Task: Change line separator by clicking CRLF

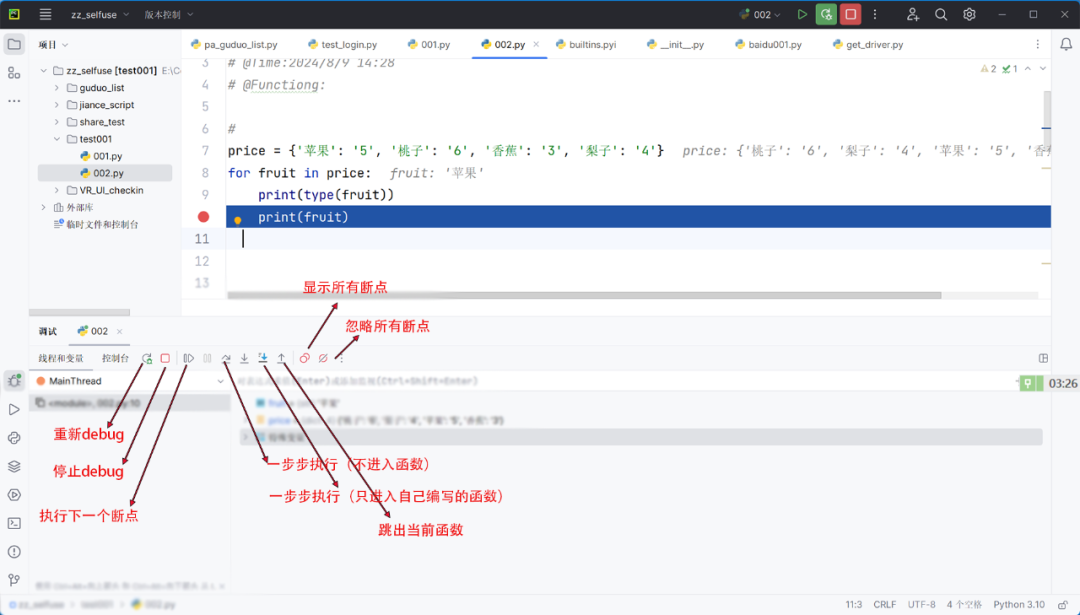Action: point(885,604)
